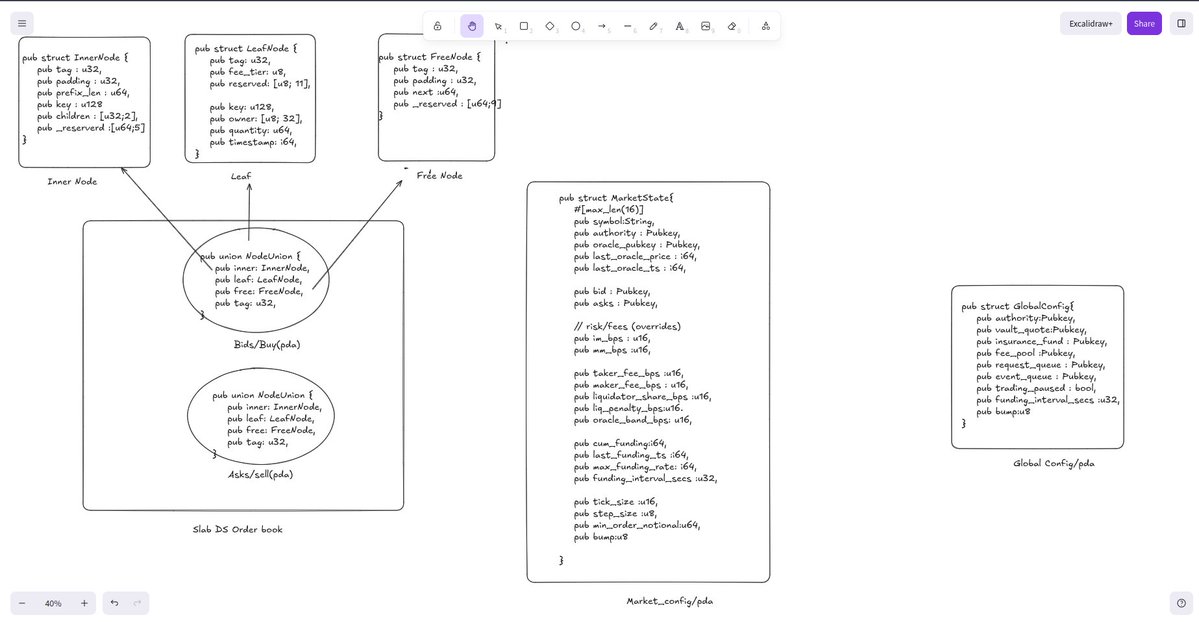Click the Excalidraw+ button
The height and width of the screenshot is (622, 1199).
1090,24
